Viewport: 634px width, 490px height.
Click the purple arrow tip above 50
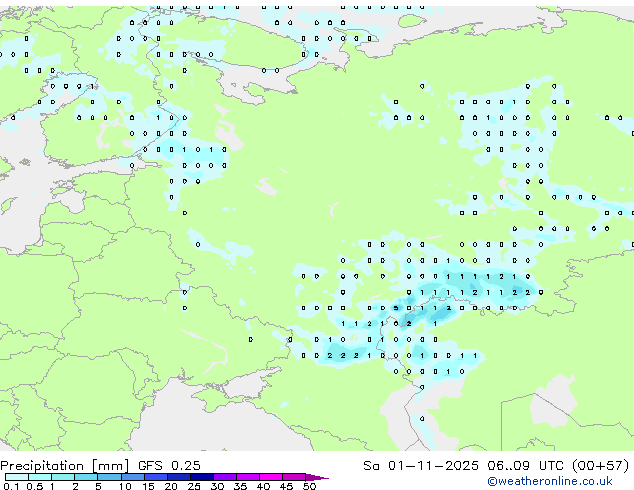click(317, 477)
